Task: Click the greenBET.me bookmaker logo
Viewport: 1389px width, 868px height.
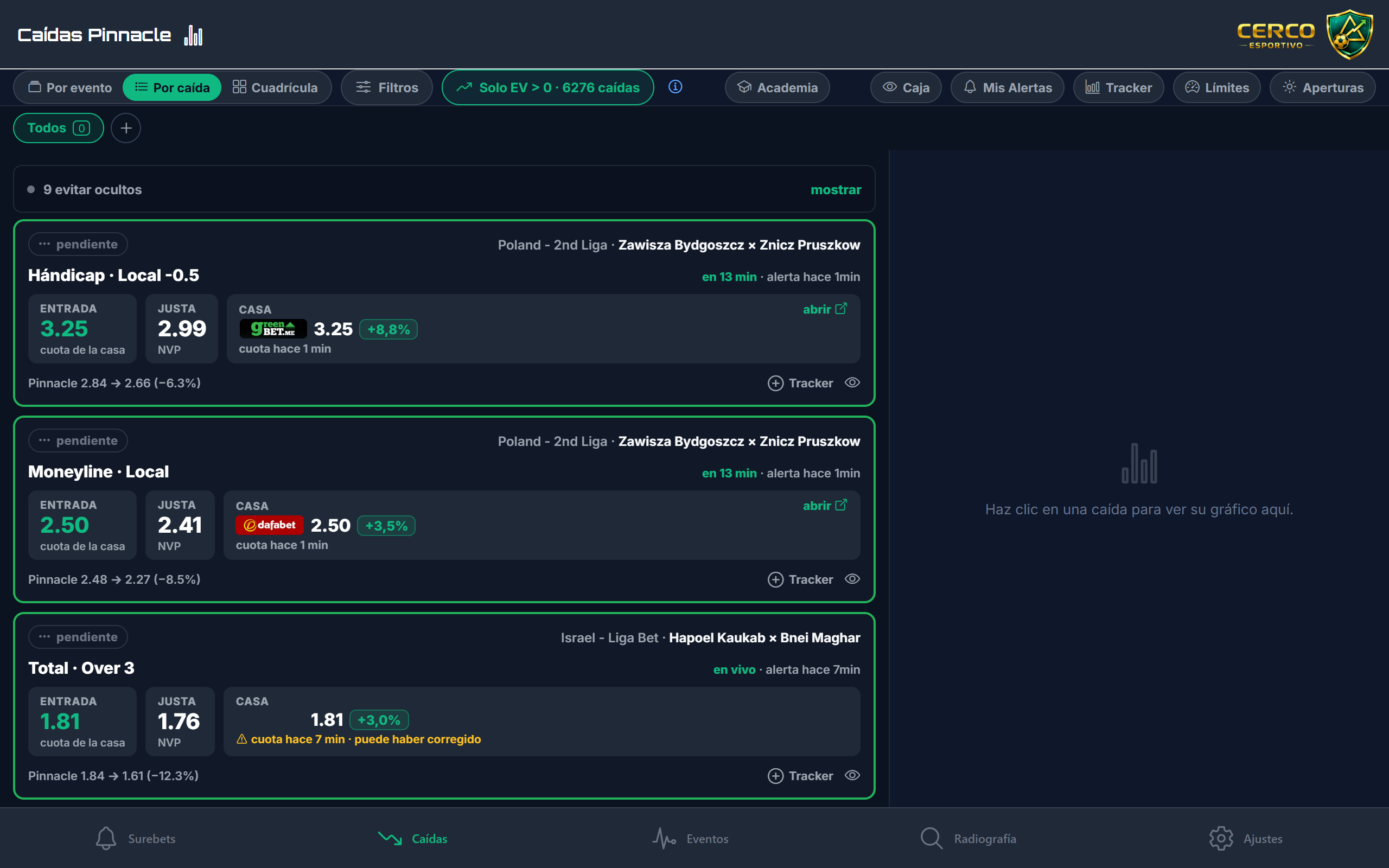Action: point(273,329)
